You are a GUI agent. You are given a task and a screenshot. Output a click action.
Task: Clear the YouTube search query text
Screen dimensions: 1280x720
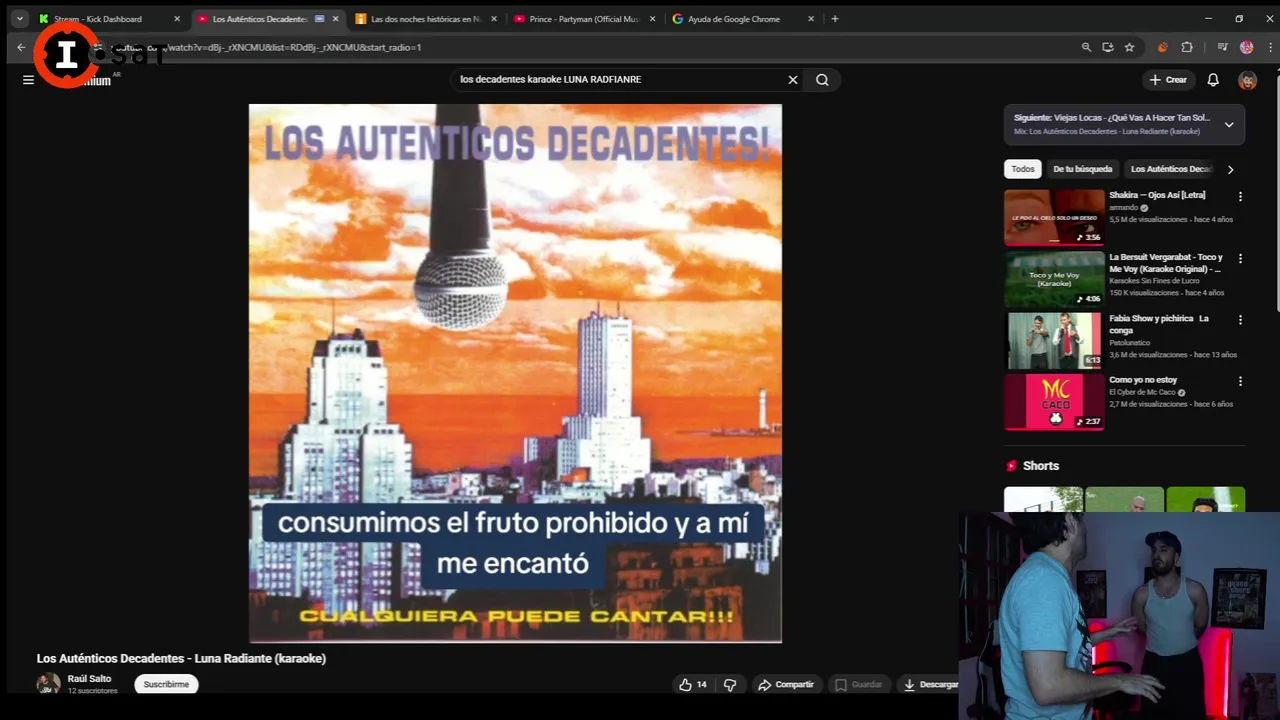(793, 80)
